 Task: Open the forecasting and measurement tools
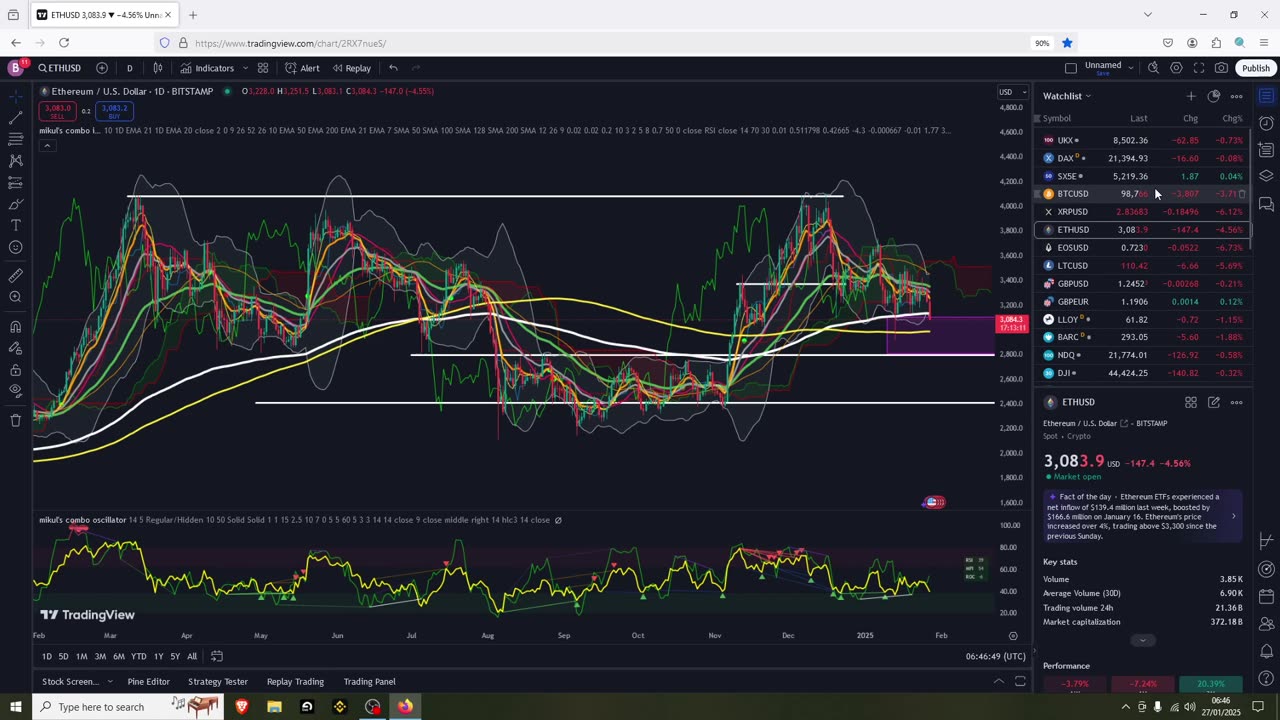(15, 183)
